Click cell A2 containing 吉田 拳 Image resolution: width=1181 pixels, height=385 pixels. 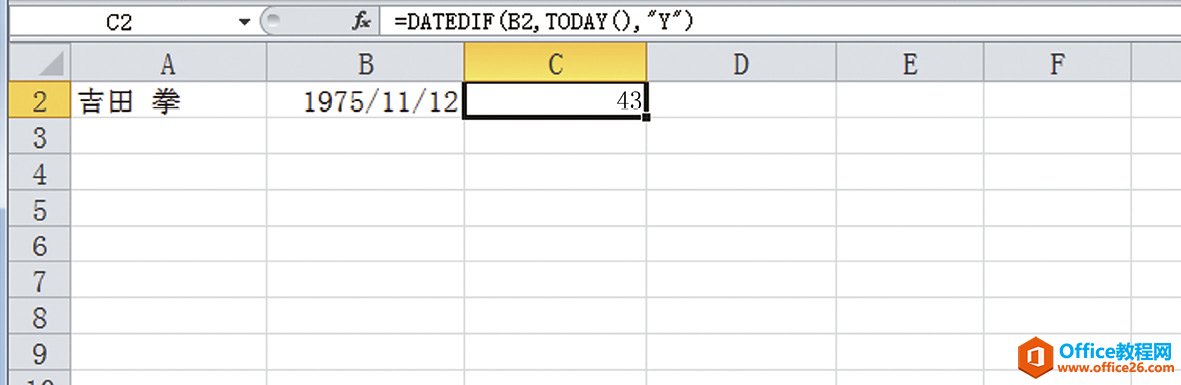click(x=169, y=100)
